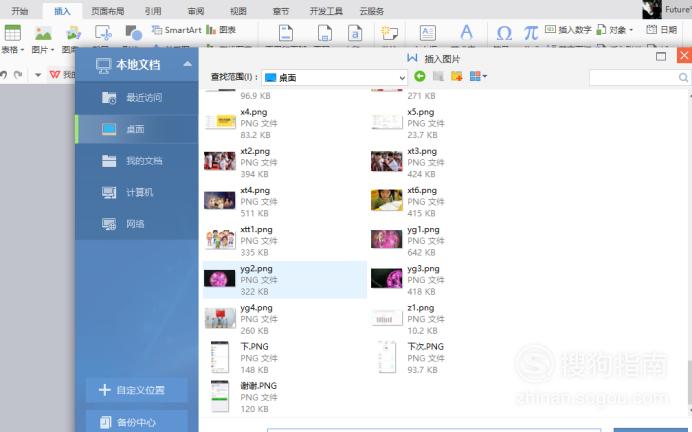Screen dimensions: 692x432
Task: Expand the 图片 dropdown arrow
Action: (52, 50)
